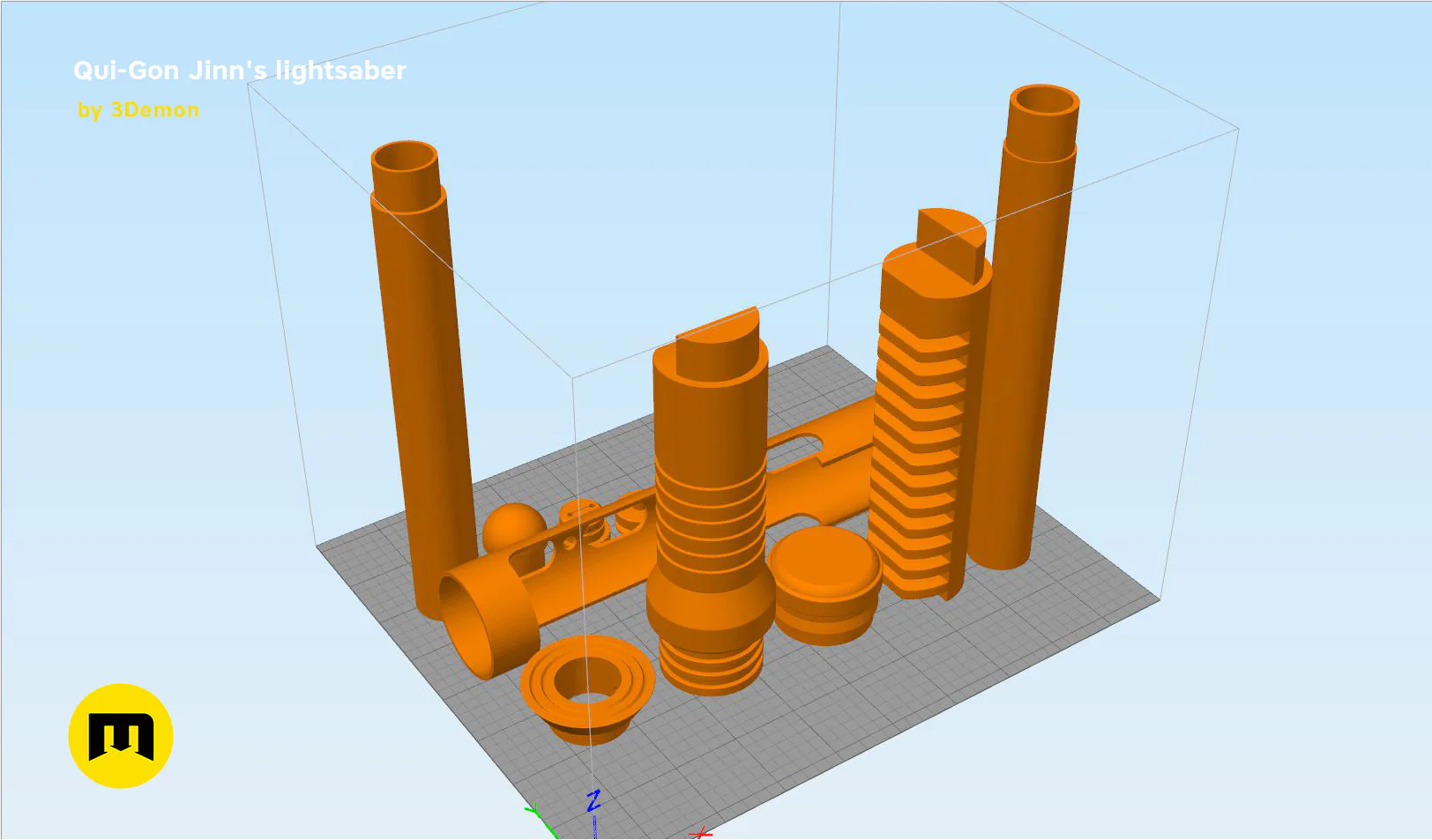Click the top opening of the right tube
Screen dimensions: 1432x840
point(1044,100)
